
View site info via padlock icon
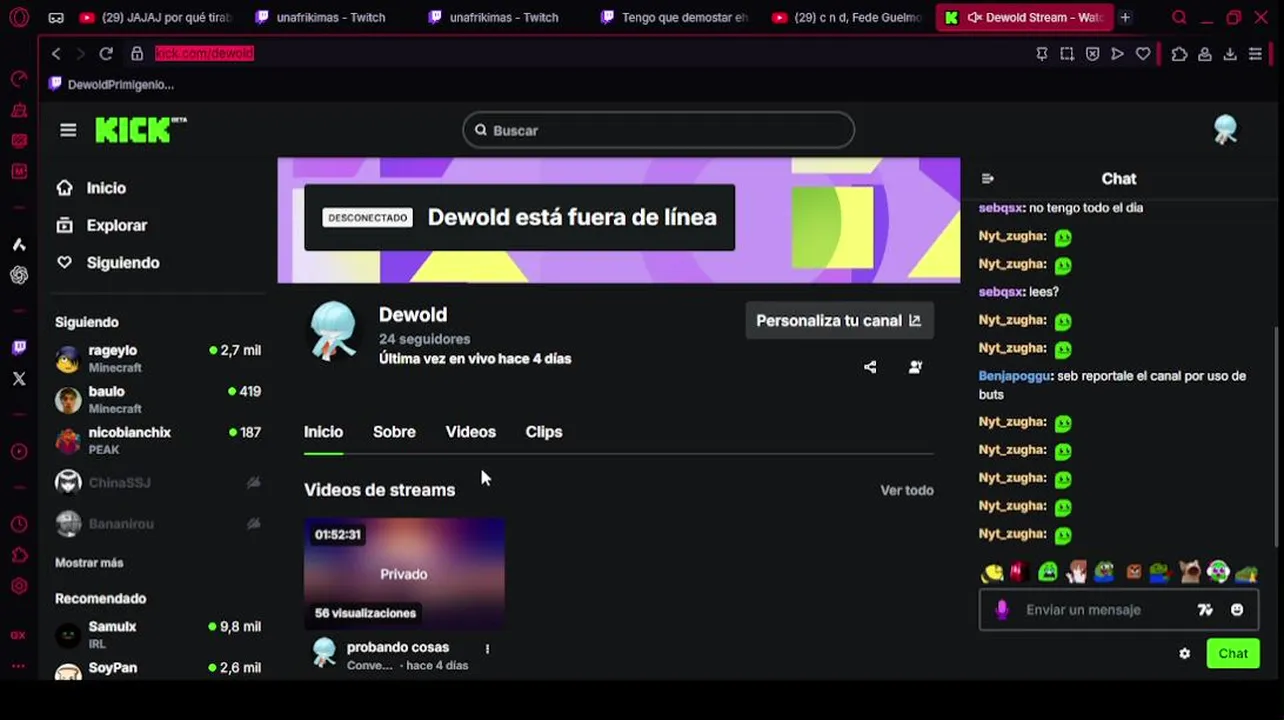pyautogui.click(x=137, y=54)
